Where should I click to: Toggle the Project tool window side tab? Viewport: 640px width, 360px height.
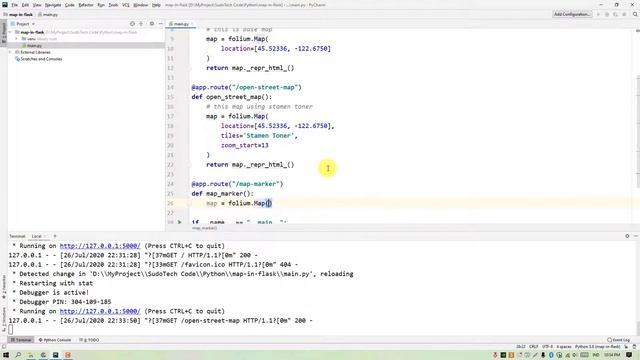[x=4, y=33]
